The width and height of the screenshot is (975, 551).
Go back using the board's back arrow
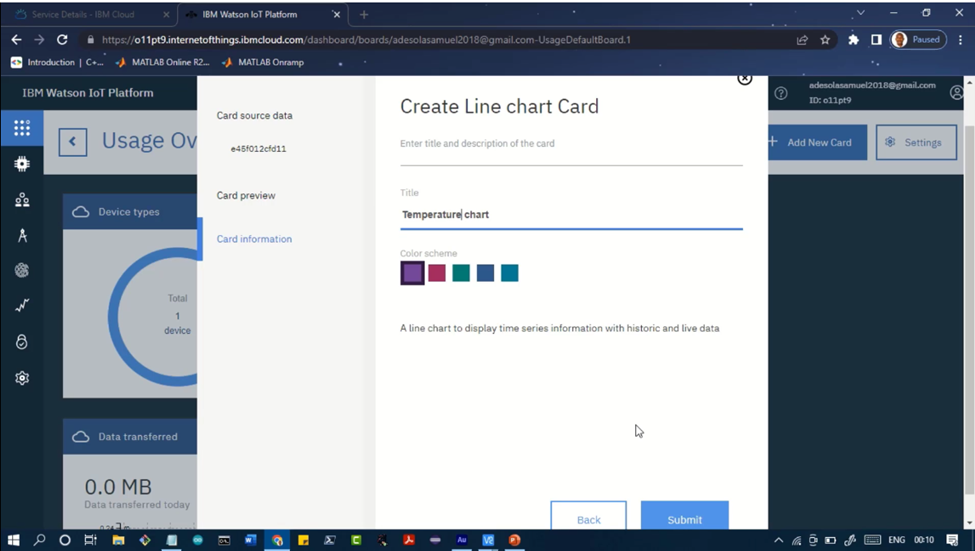(73, 142)
